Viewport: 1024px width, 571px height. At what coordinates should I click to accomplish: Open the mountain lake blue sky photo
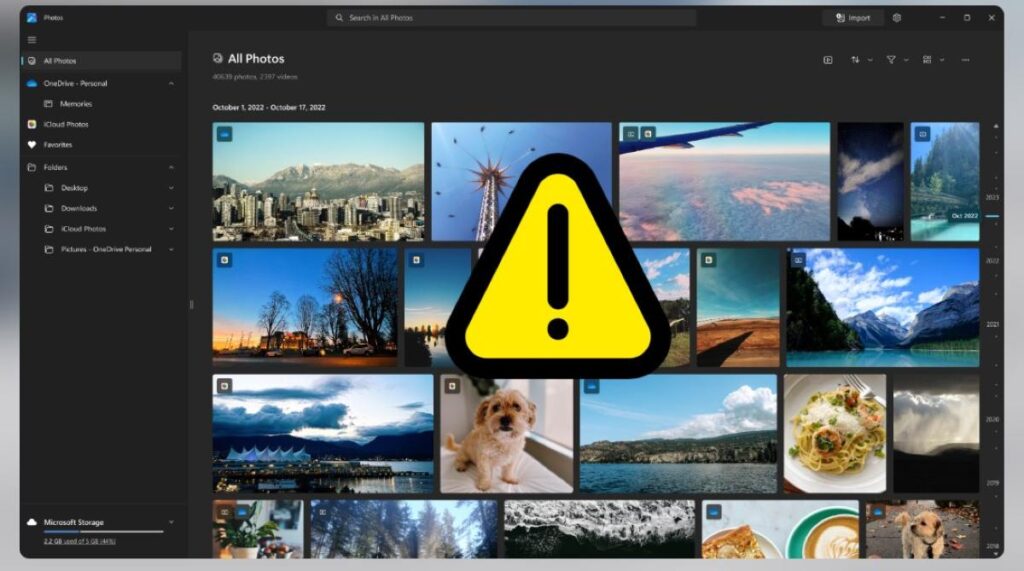[x=883, y=307]
